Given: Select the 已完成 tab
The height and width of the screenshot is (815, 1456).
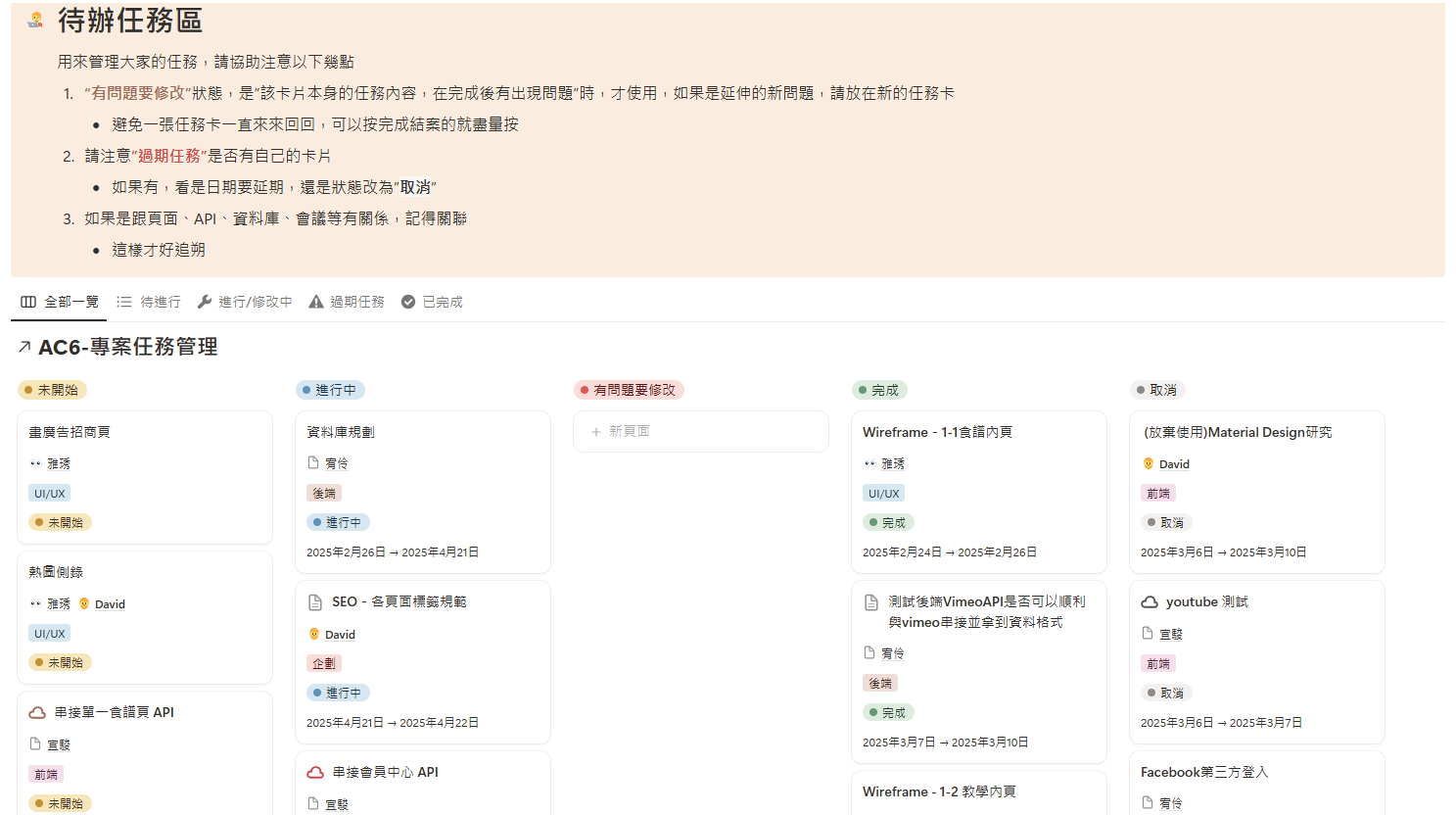Looking at the screenshot, I should 432,302.
